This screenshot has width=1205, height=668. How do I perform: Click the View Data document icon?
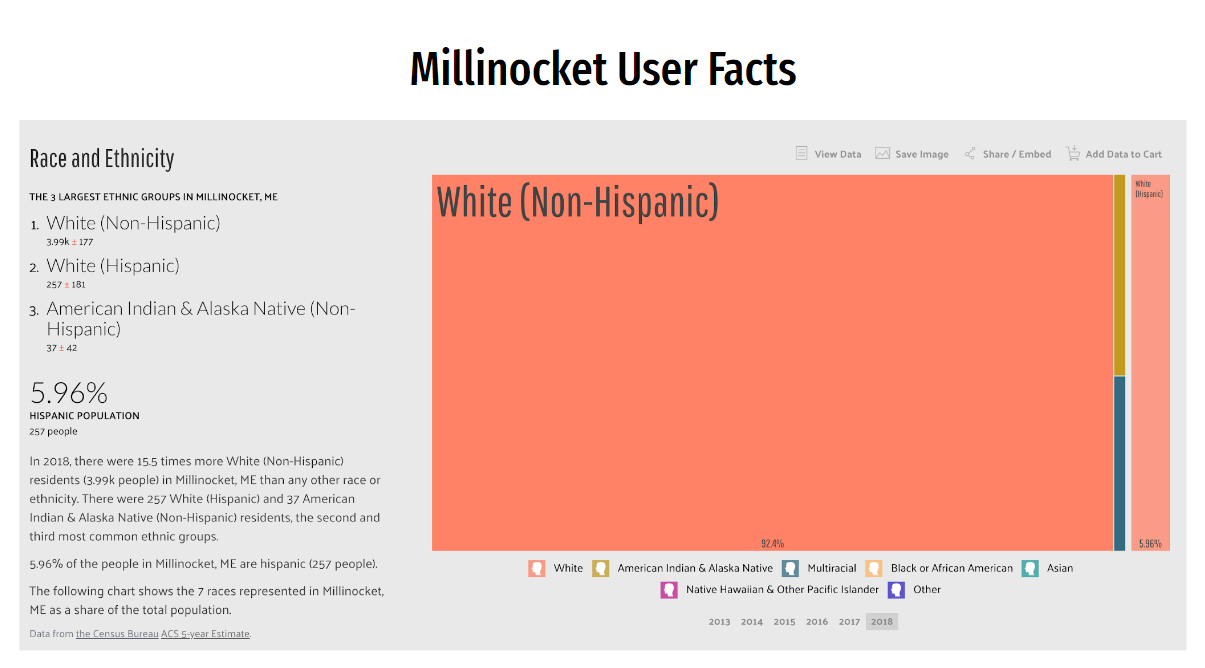[801, 154]
